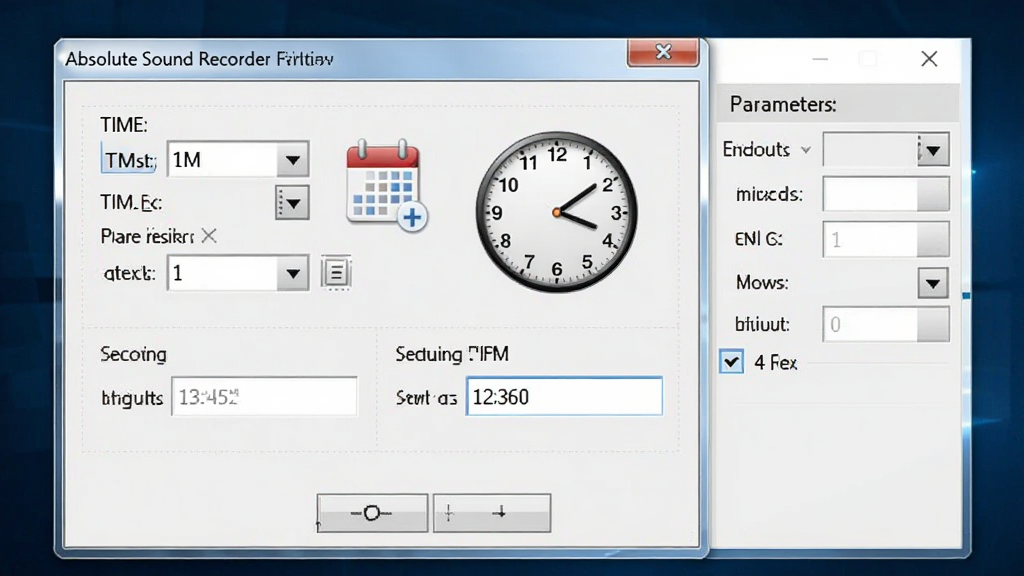Close the Parameters window
Image resolution: width=1024 pixels, height=576 pixels.
929,59
